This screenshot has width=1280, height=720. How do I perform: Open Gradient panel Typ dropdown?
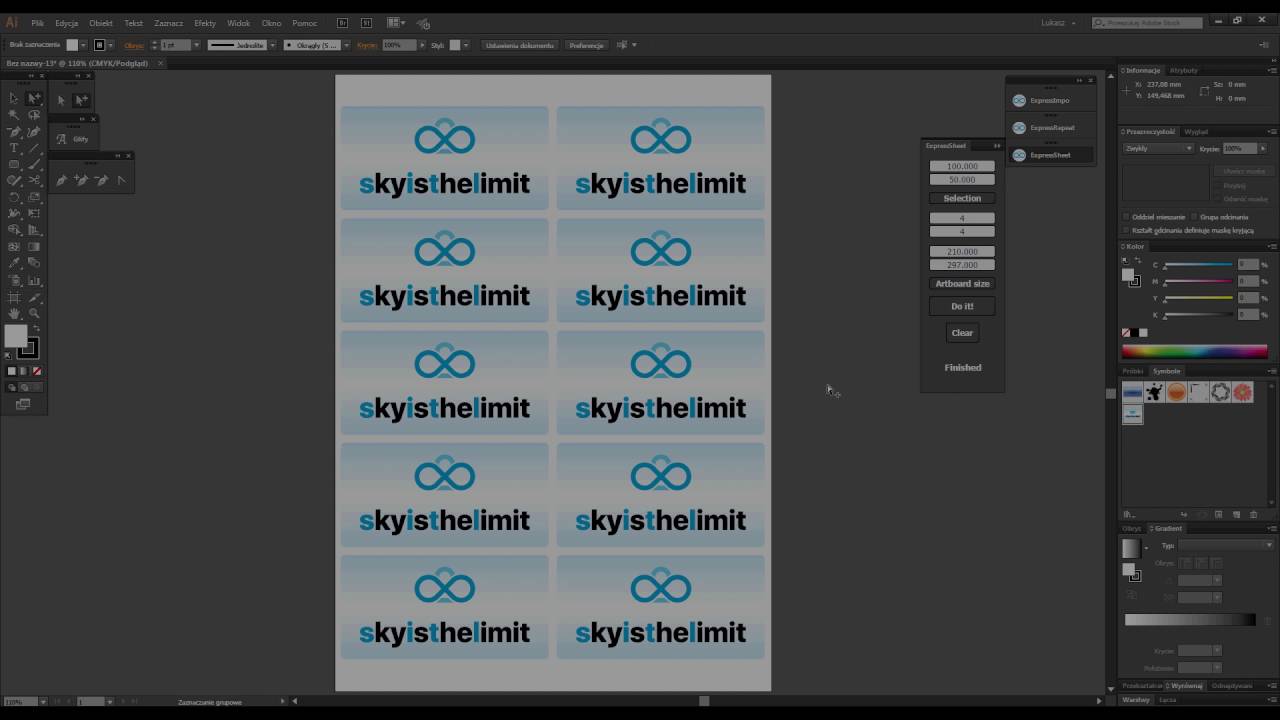1226,545
